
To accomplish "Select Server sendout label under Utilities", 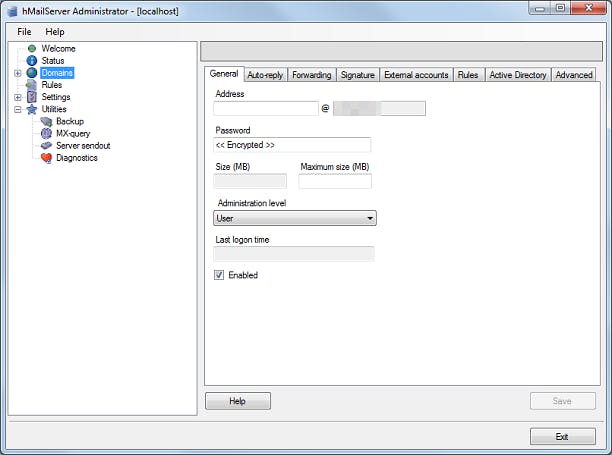I will coord(83,146).
